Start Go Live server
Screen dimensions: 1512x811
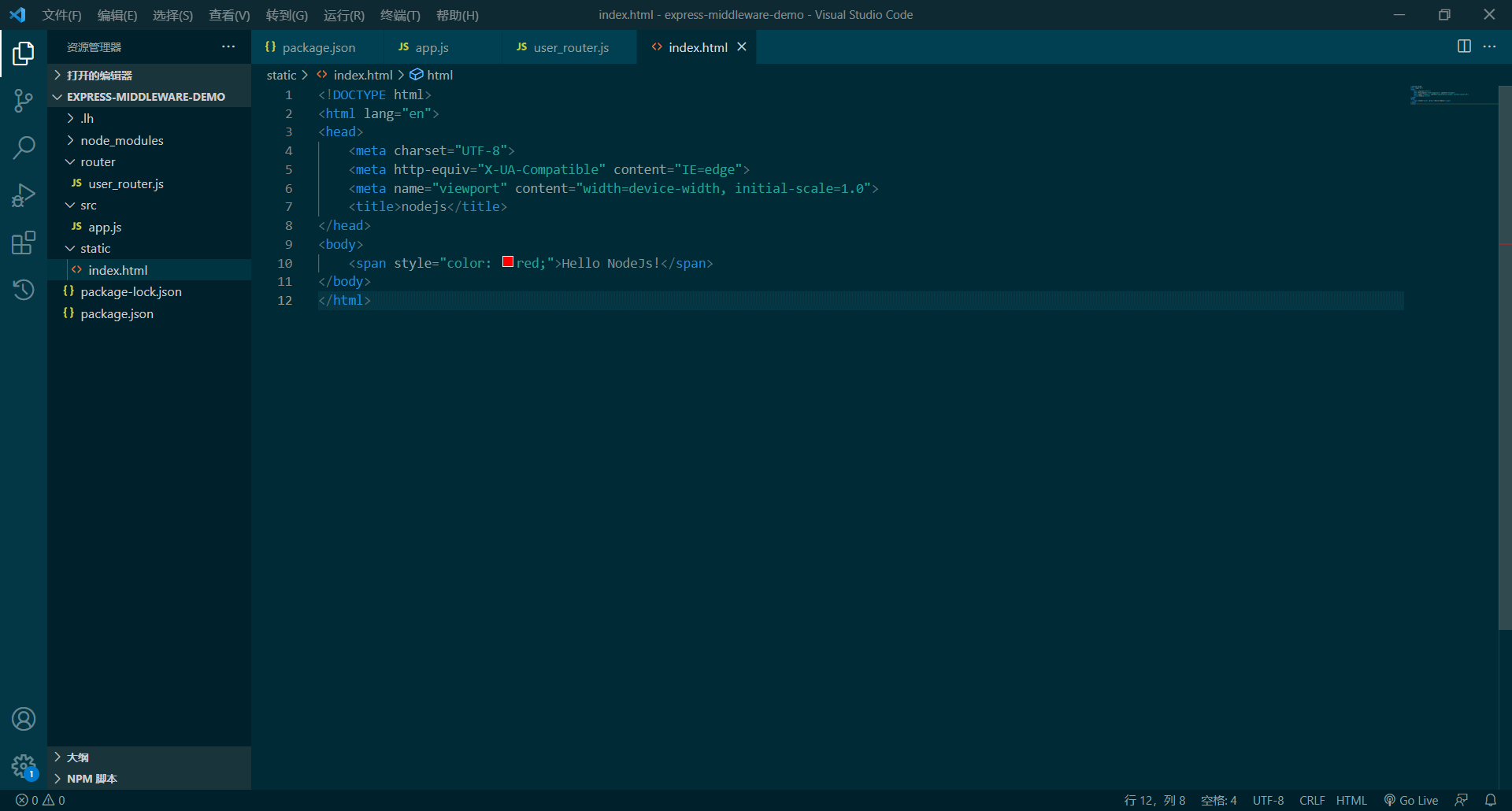(x=1411, y=800)
